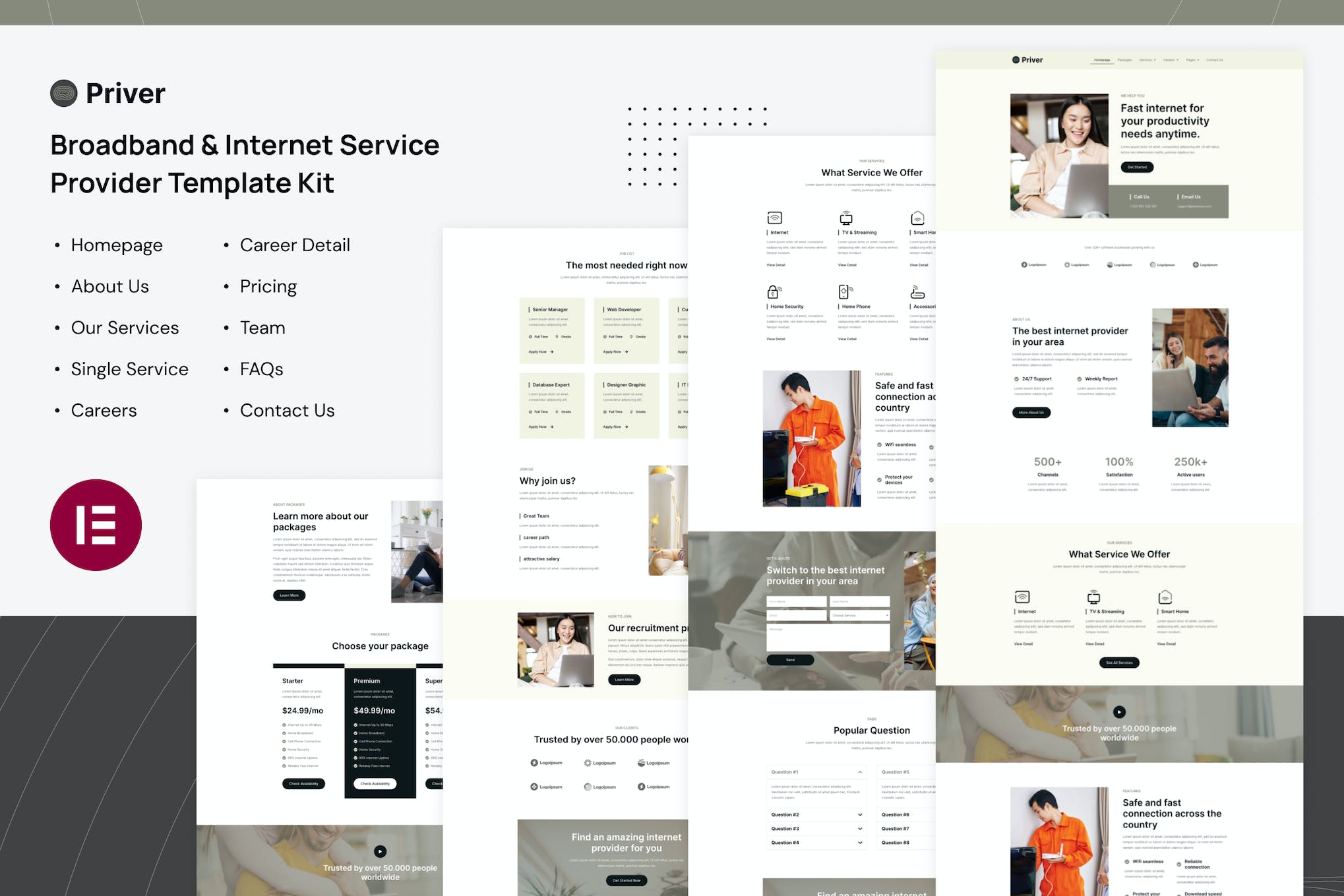Switch to the Homepage navigation item

click(x=1102, y=60)
